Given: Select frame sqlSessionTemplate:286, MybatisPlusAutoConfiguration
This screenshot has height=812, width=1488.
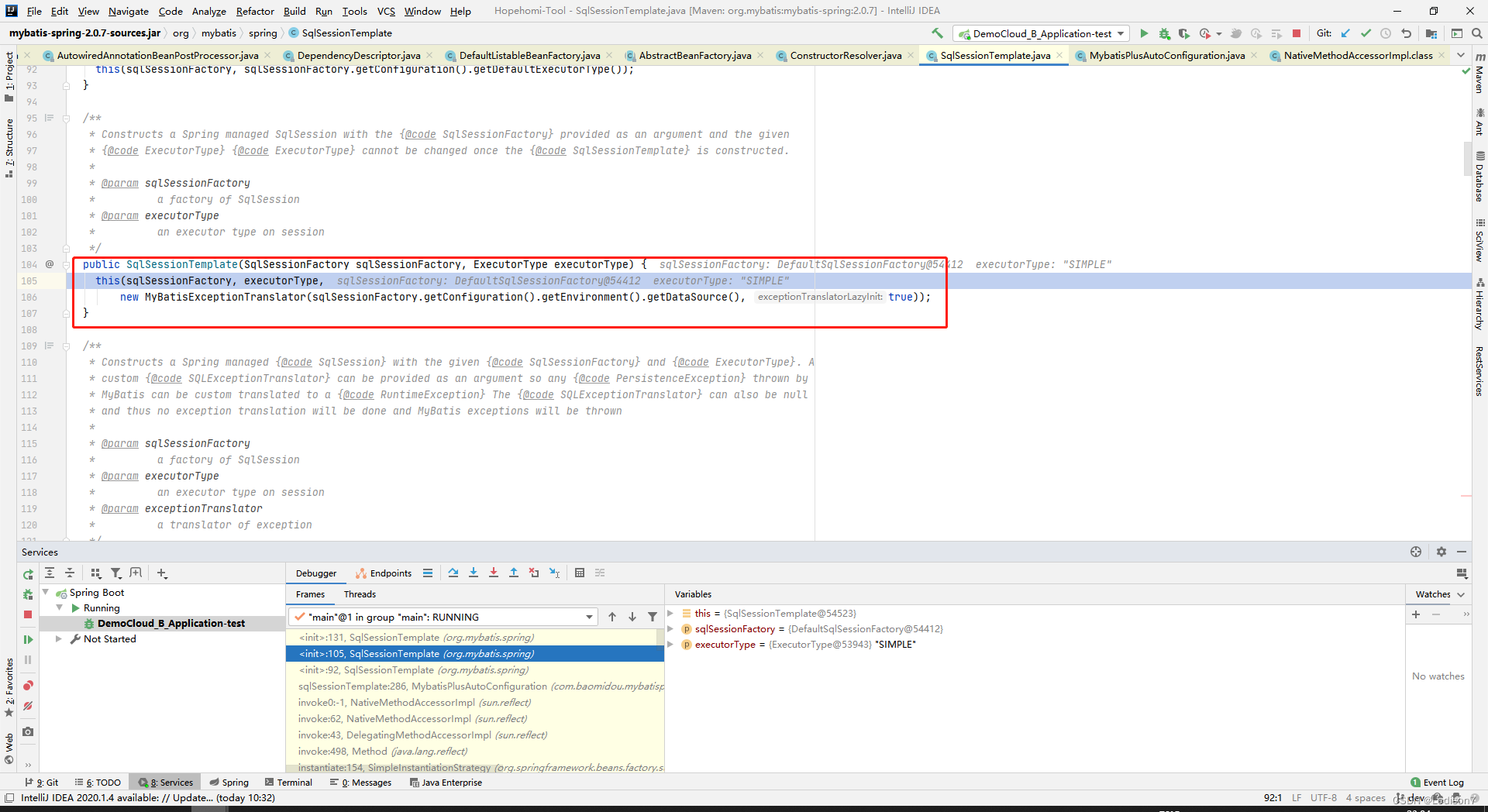Looking at the screenshot, I should pos(475,686).
